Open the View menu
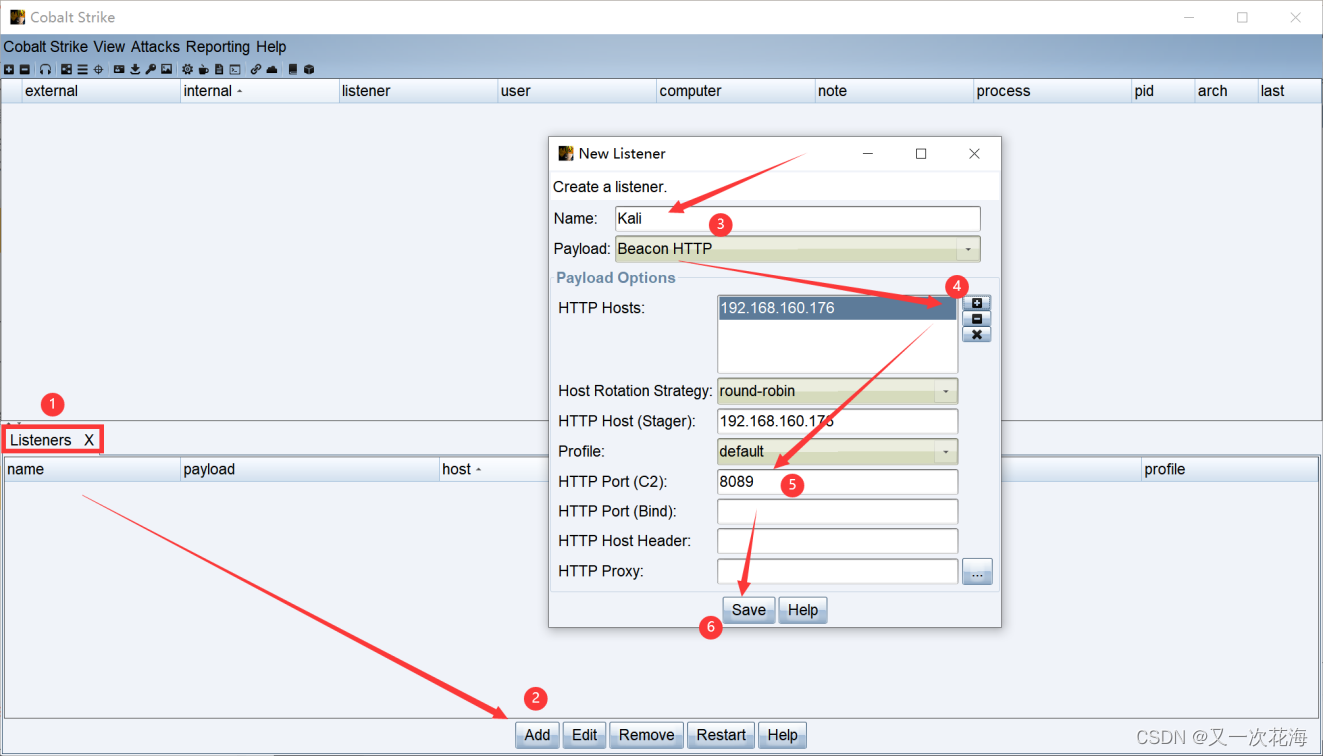The height and width of the screenshot is (756, 1323). (110, 46)
